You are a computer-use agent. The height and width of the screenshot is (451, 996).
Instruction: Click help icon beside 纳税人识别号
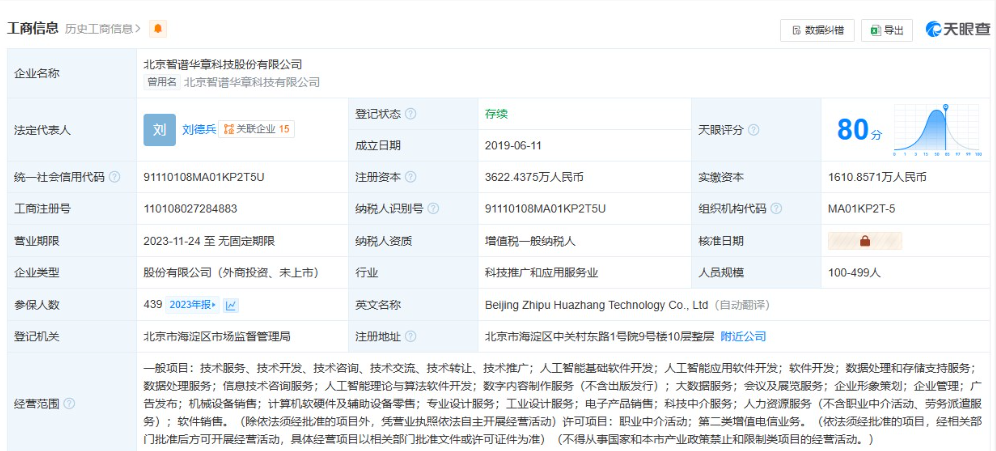433,208
